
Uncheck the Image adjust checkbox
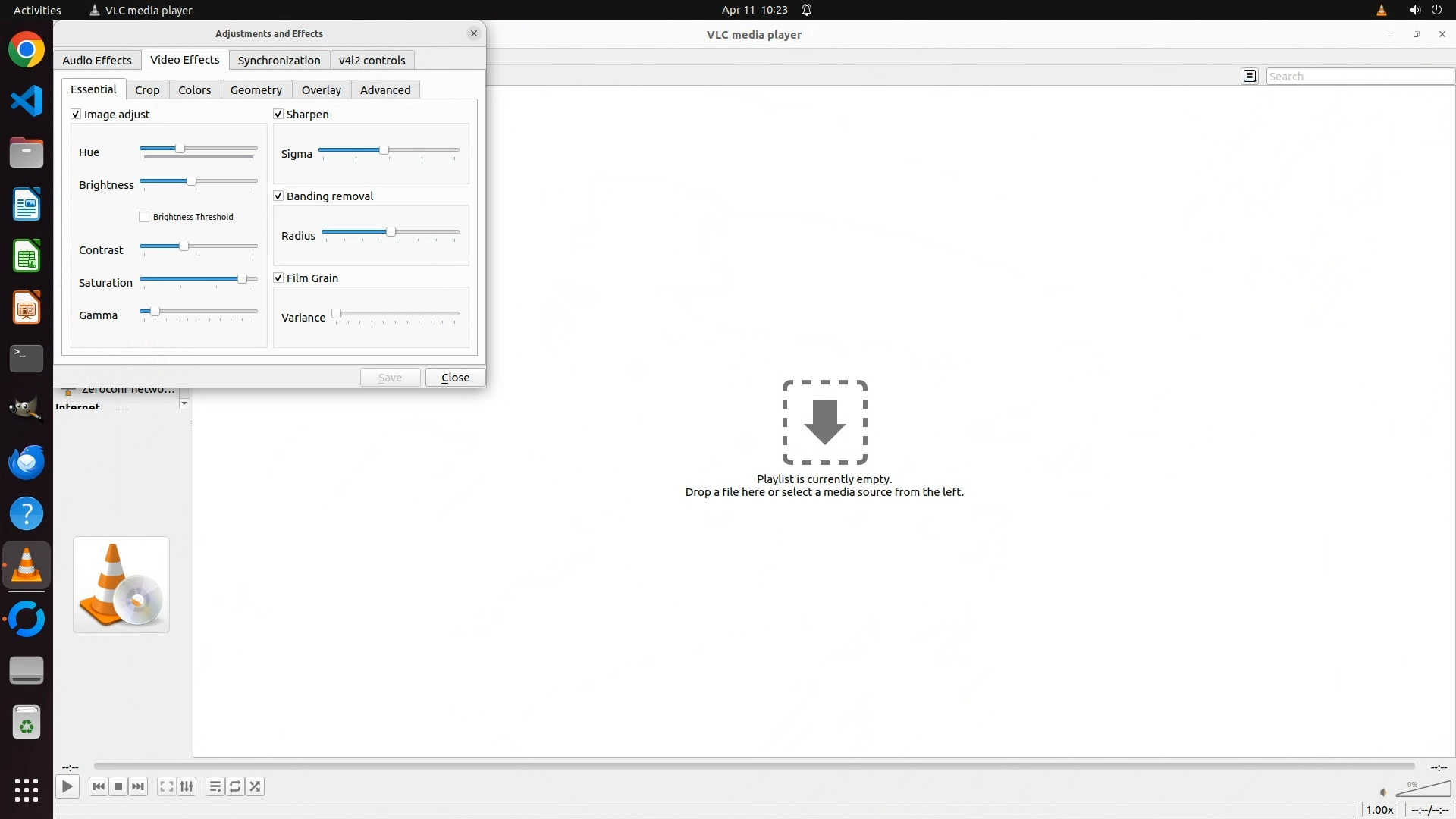click(x=76, y=114)
